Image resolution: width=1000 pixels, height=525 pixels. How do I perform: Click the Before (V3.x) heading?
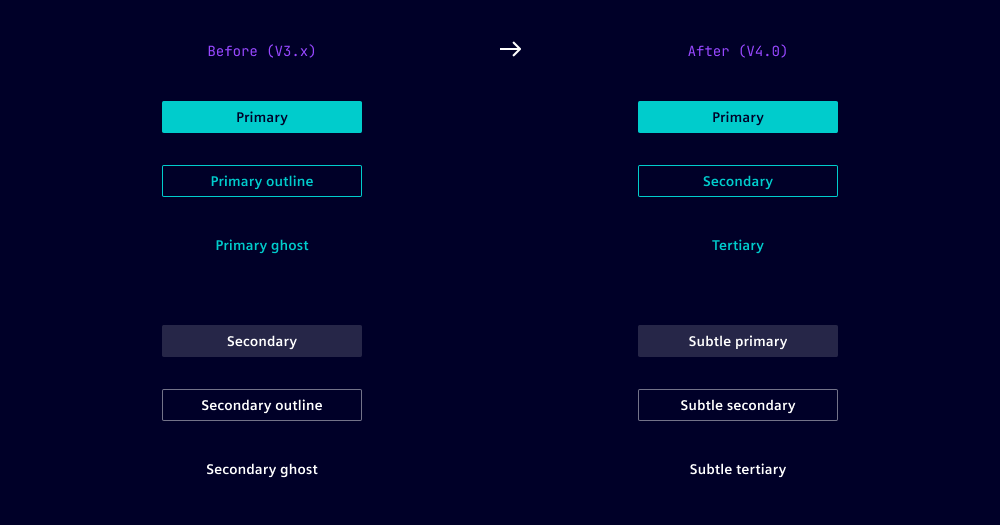(x=262, y=51)
